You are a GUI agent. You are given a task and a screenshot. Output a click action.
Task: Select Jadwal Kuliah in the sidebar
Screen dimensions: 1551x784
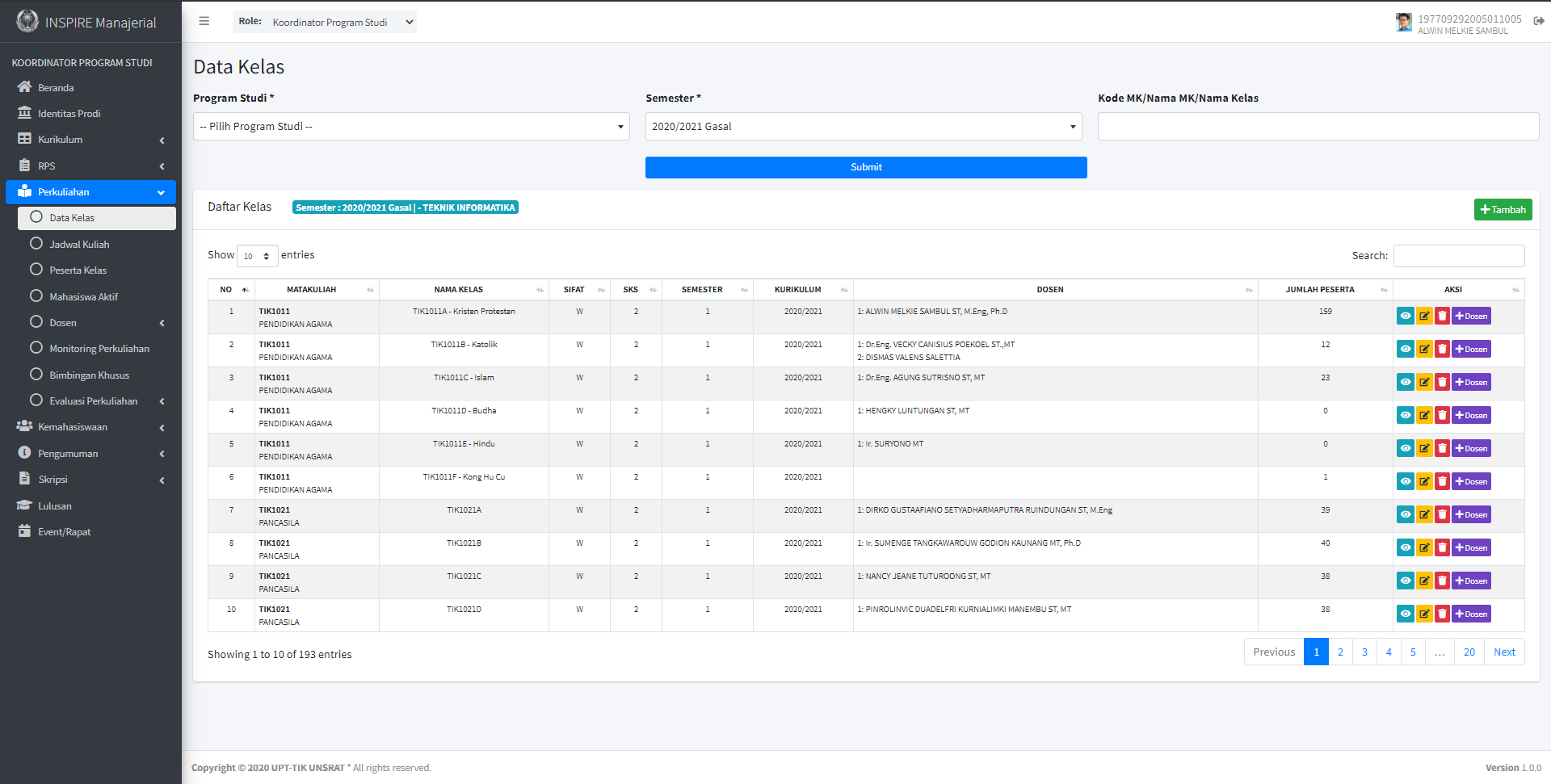(x=79, y=245)
